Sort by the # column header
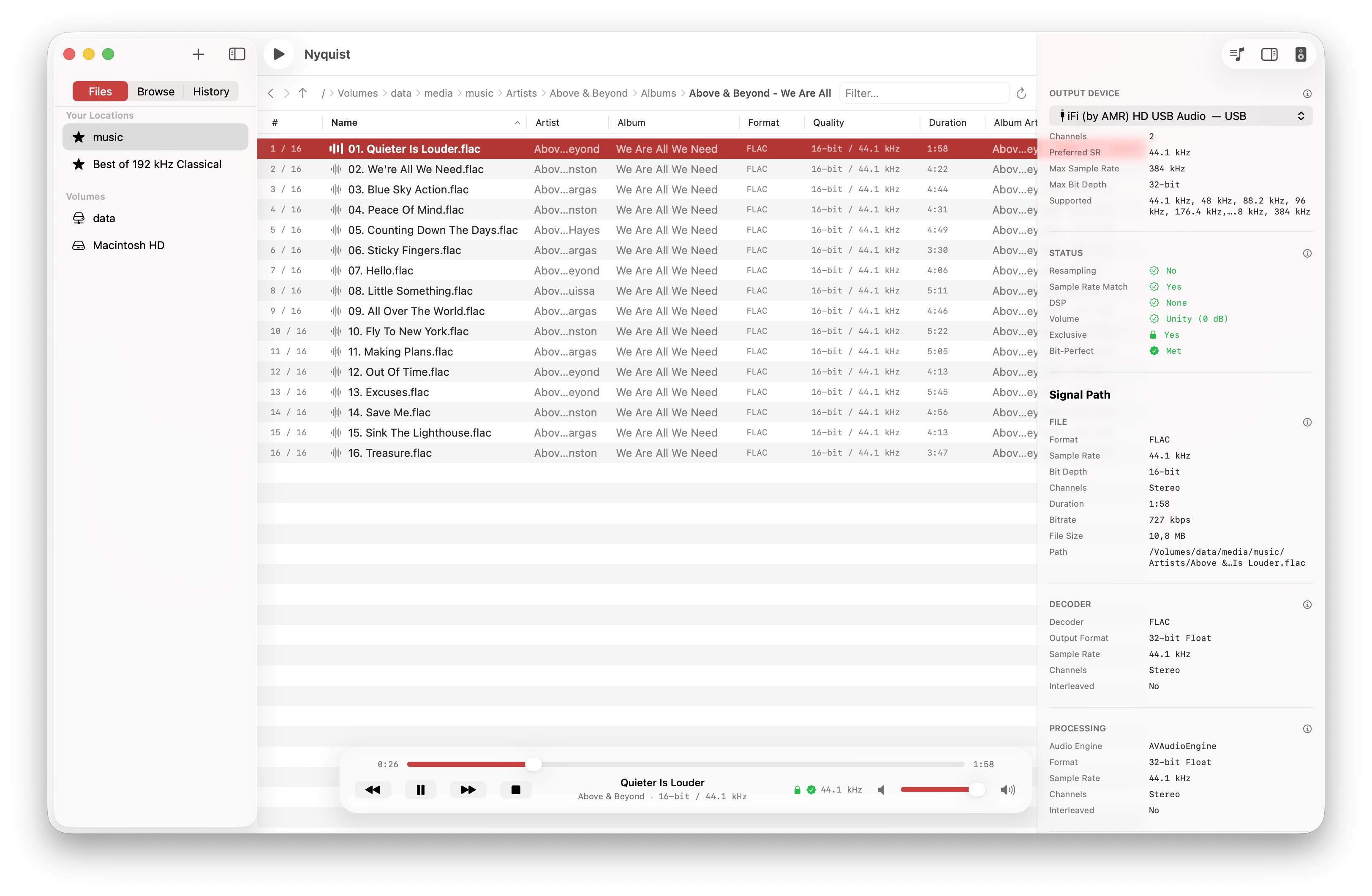Image resolution: width=1372 pixels, height=896 pixels. point(289,123)
